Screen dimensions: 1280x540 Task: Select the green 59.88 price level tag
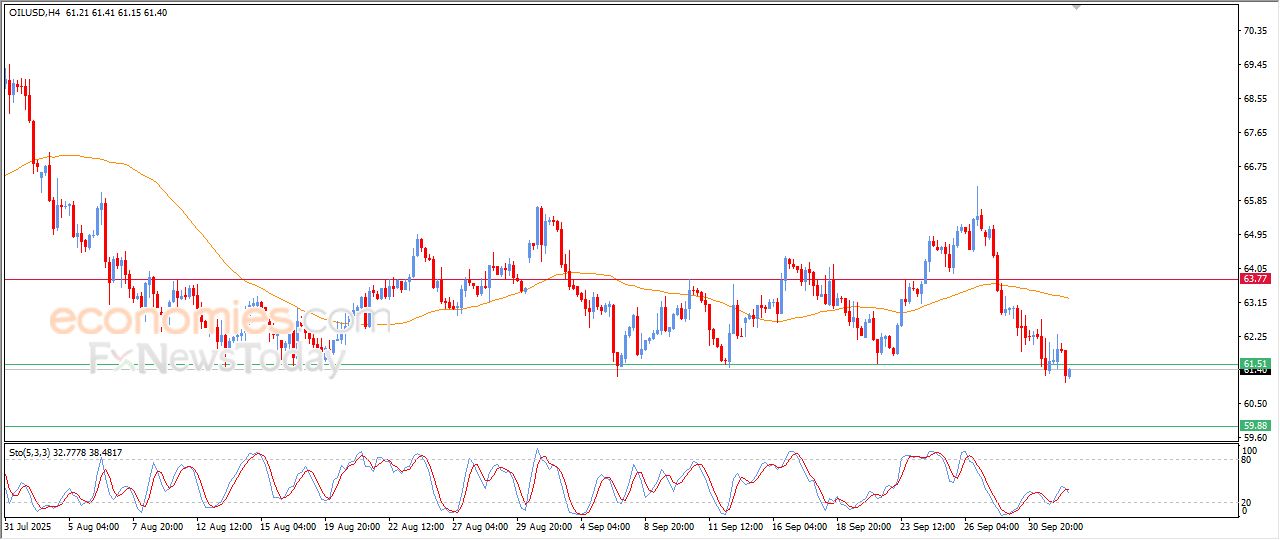(x=1255, y=426)
